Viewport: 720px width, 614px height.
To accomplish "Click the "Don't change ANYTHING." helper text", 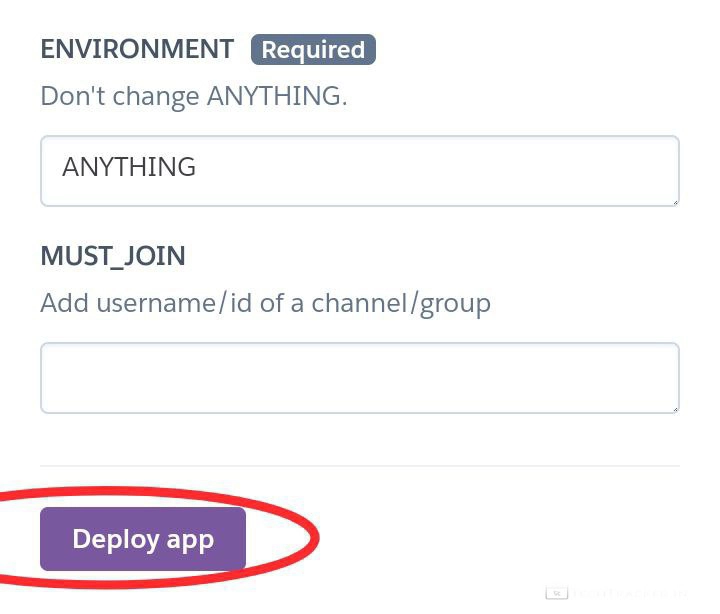I will pyautogui.click(x=194, y=97).
